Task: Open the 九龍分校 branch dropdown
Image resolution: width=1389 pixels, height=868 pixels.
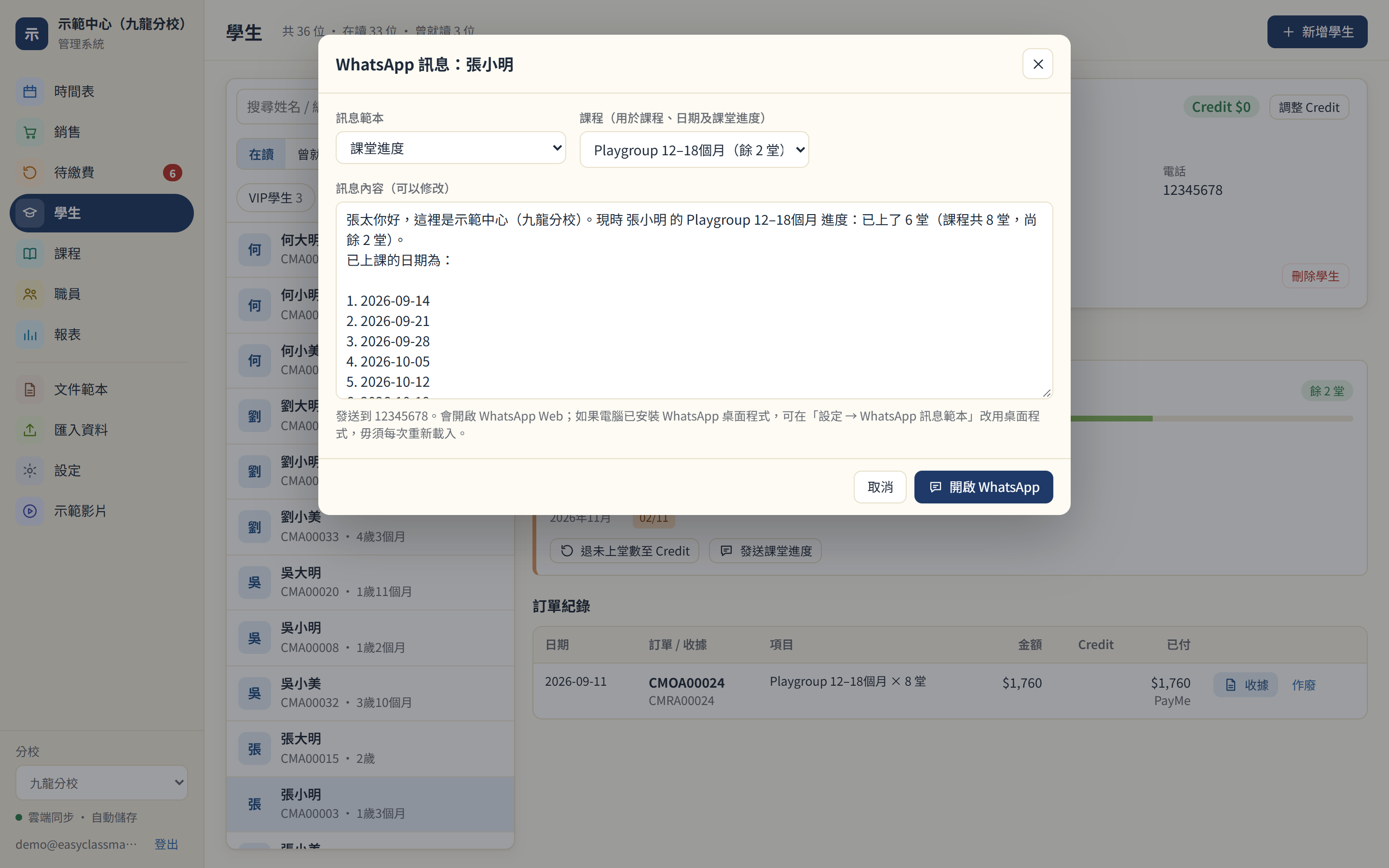Action: 102,783
